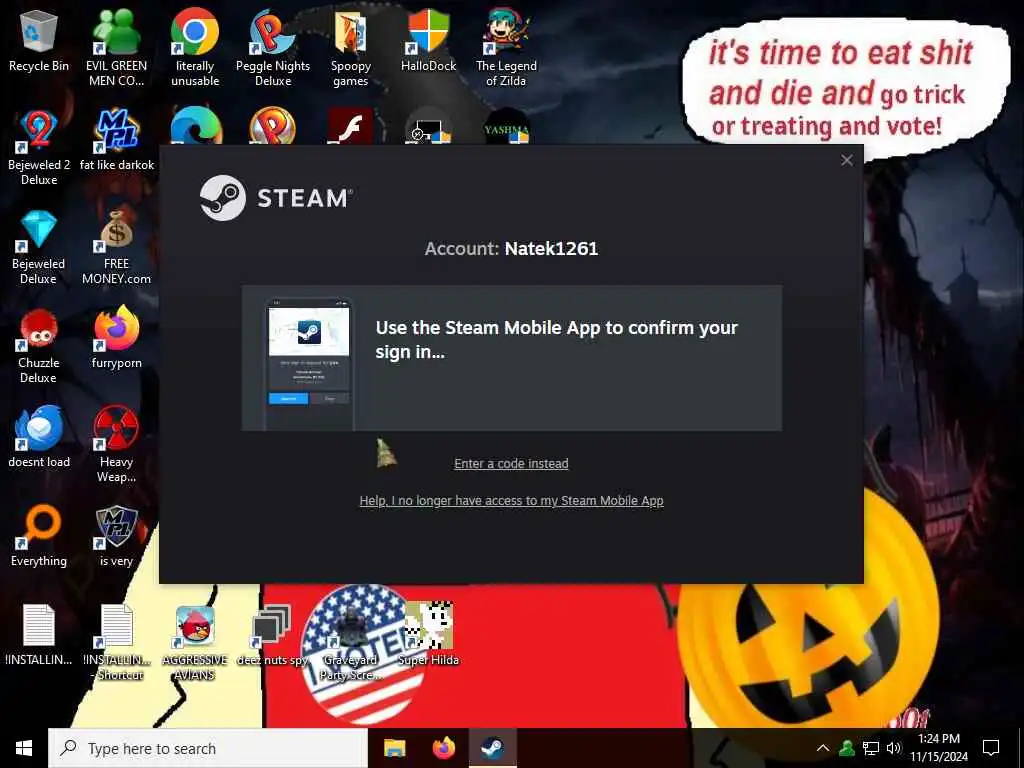Click the Super Hilda desktop icon

point(428,626)
